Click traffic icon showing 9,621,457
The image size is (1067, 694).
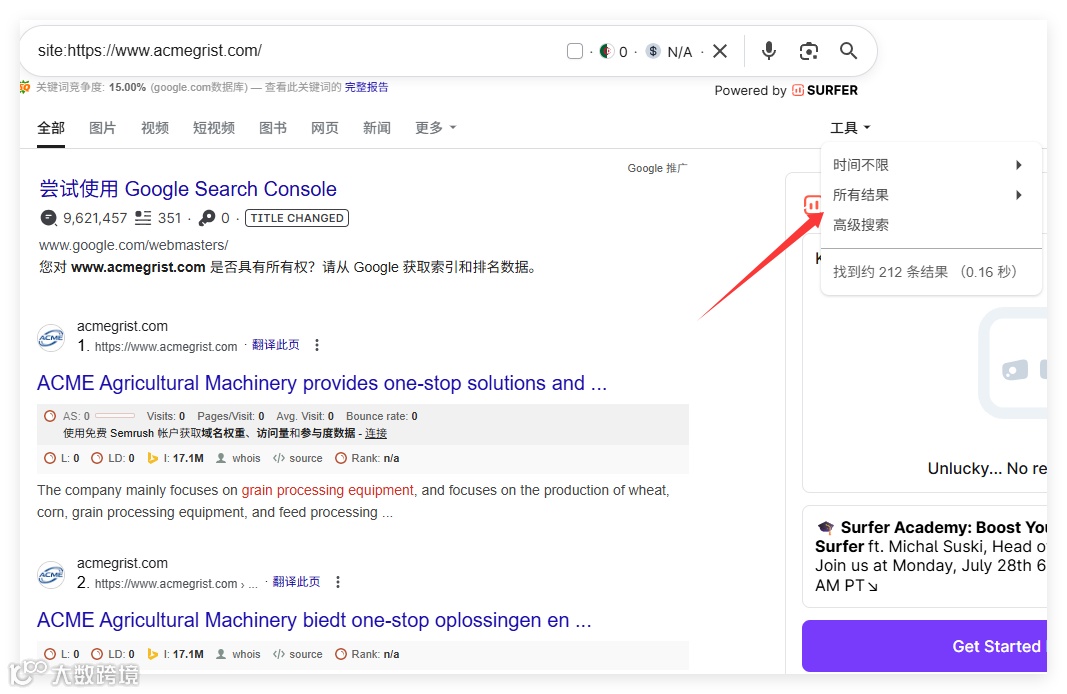[x=48, y=218]
